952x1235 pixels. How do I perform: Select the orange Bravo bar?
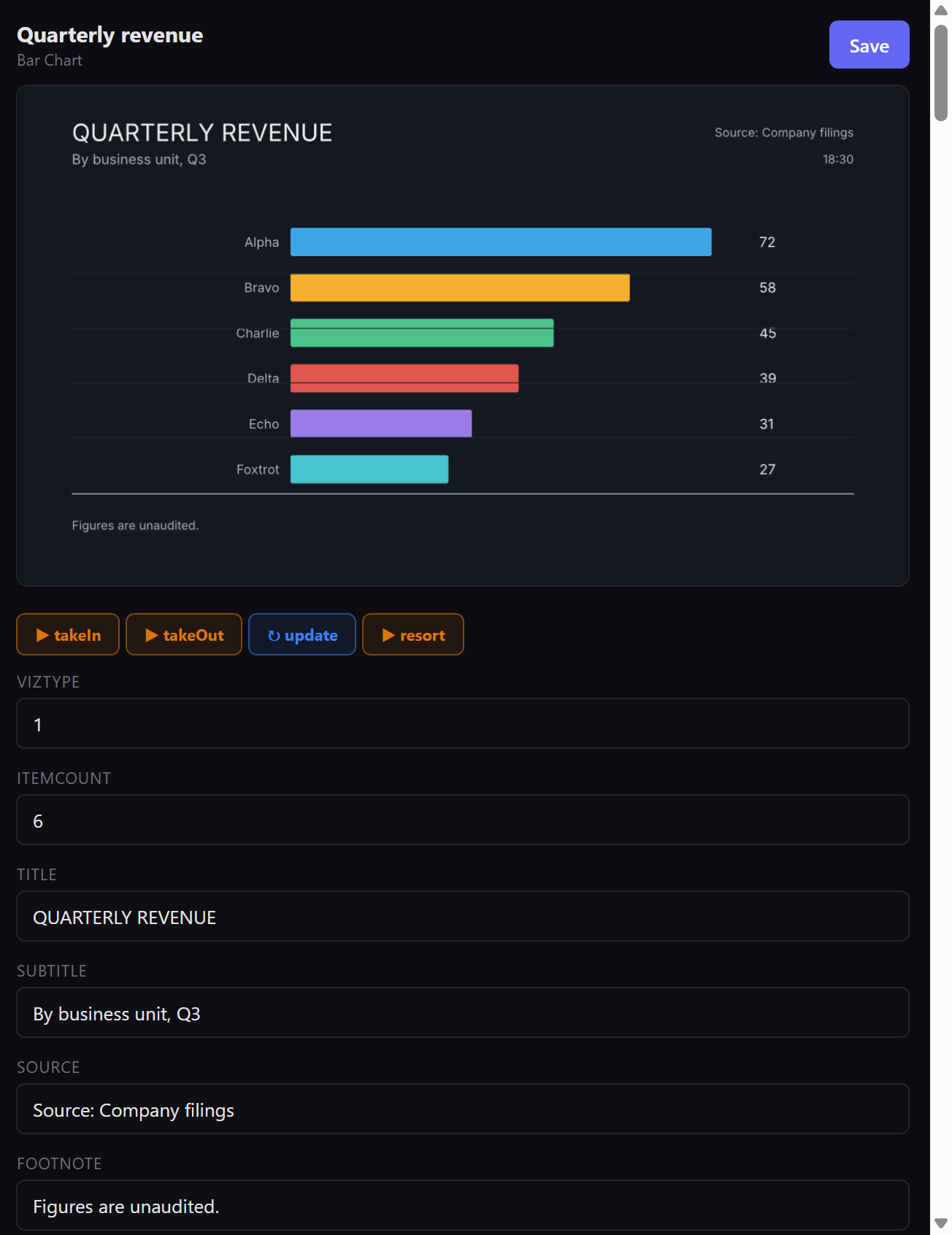click(x=460, y=288)
